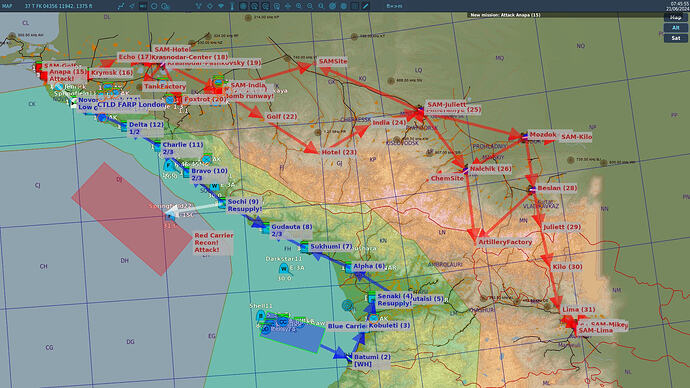Click the Foxtrot (20) label
Screen dimensions: 690x388
click(205, 99)
